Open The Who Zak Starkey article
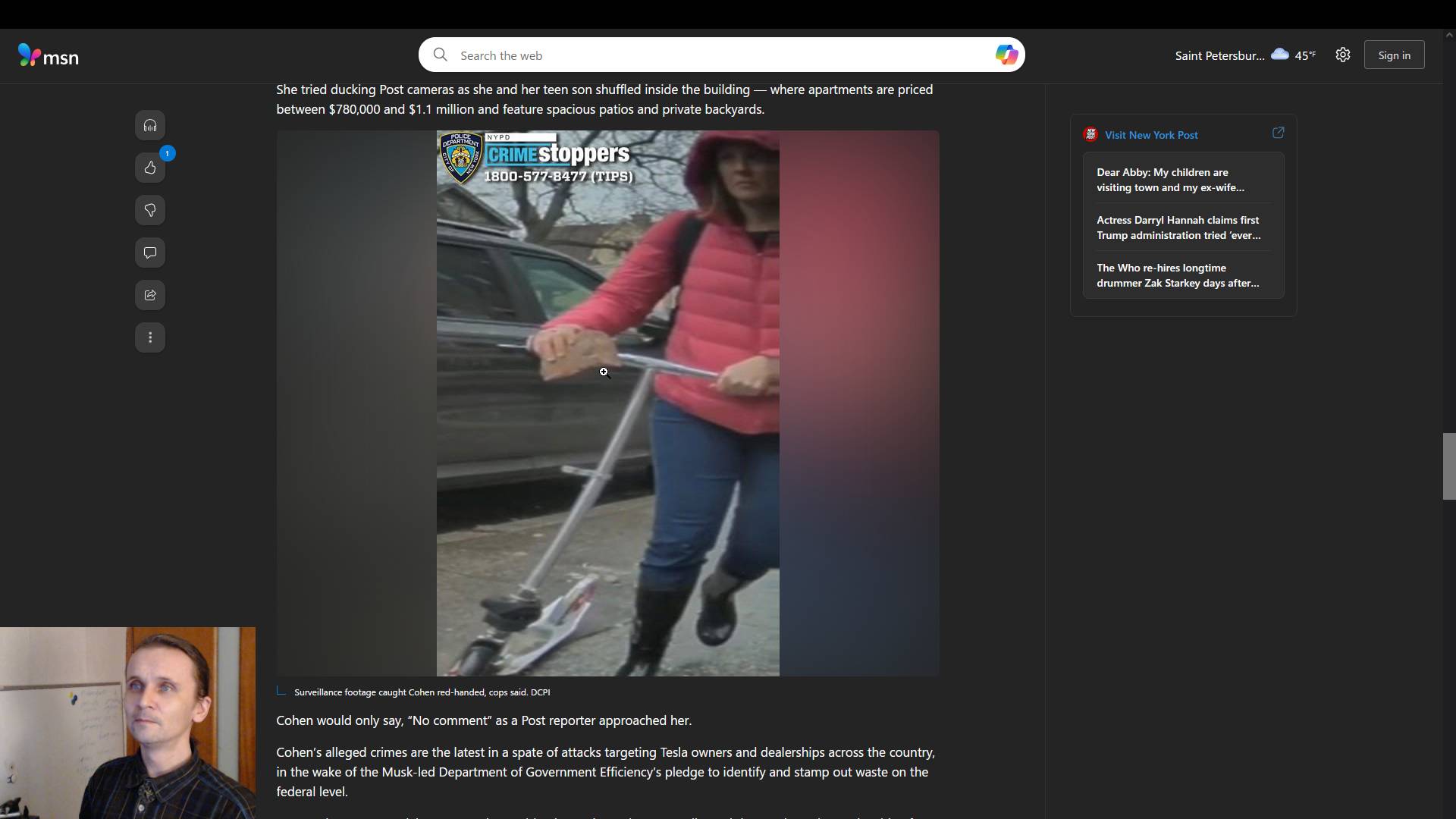 [x=1177, y=275]
